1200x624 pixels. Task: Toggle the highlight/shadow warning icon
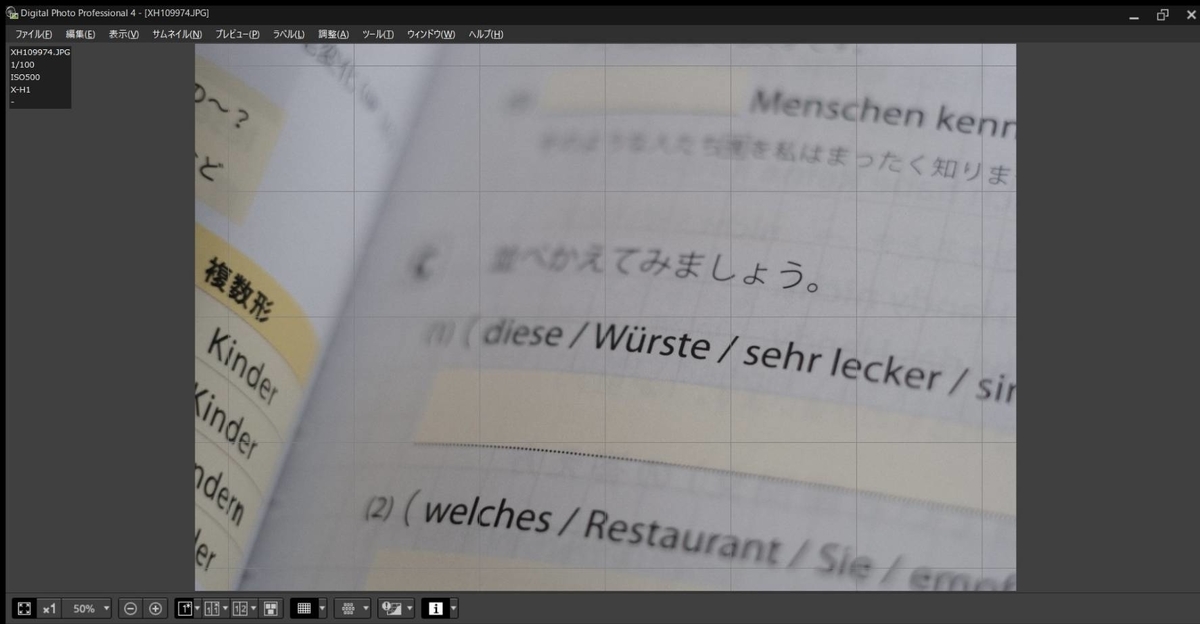tap(392, 608)
